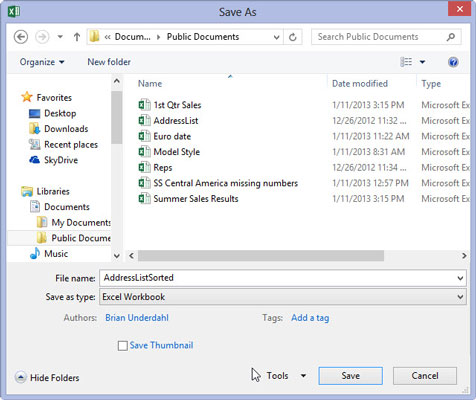Click the horizontal scrollbar right arrow
Image resolution: width=476 pixels, height=400 pixels.
pyautogui.click(x=464, y=256)
